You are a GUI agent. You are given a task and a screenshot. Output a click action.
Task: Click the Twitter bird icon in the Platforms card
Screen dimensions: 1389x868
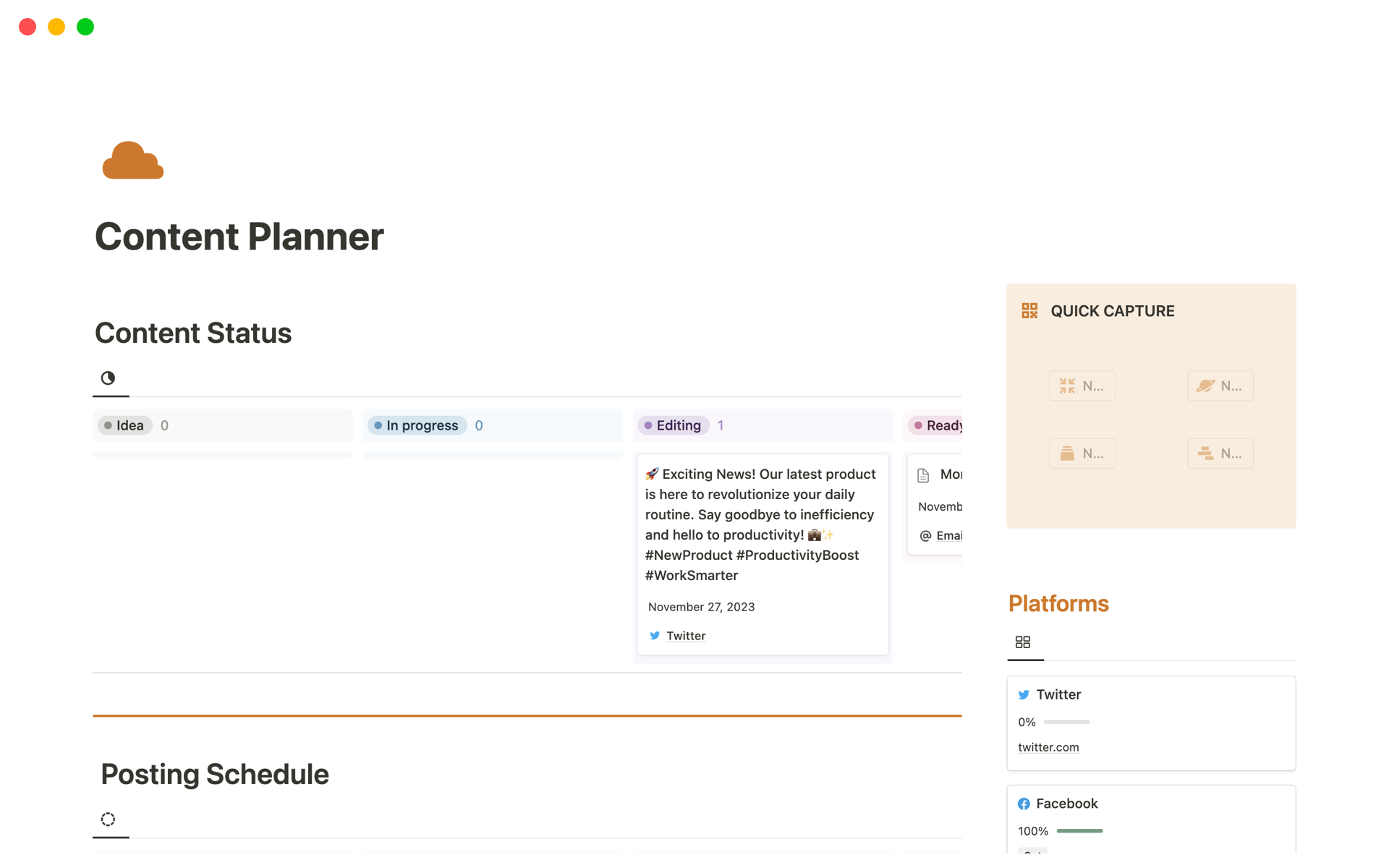pos(1024,694)
